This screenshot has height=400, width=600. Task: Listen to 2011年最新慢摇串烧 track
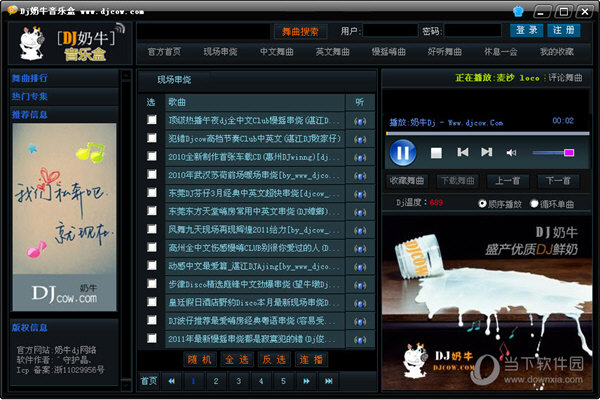(x=360, y=340)
